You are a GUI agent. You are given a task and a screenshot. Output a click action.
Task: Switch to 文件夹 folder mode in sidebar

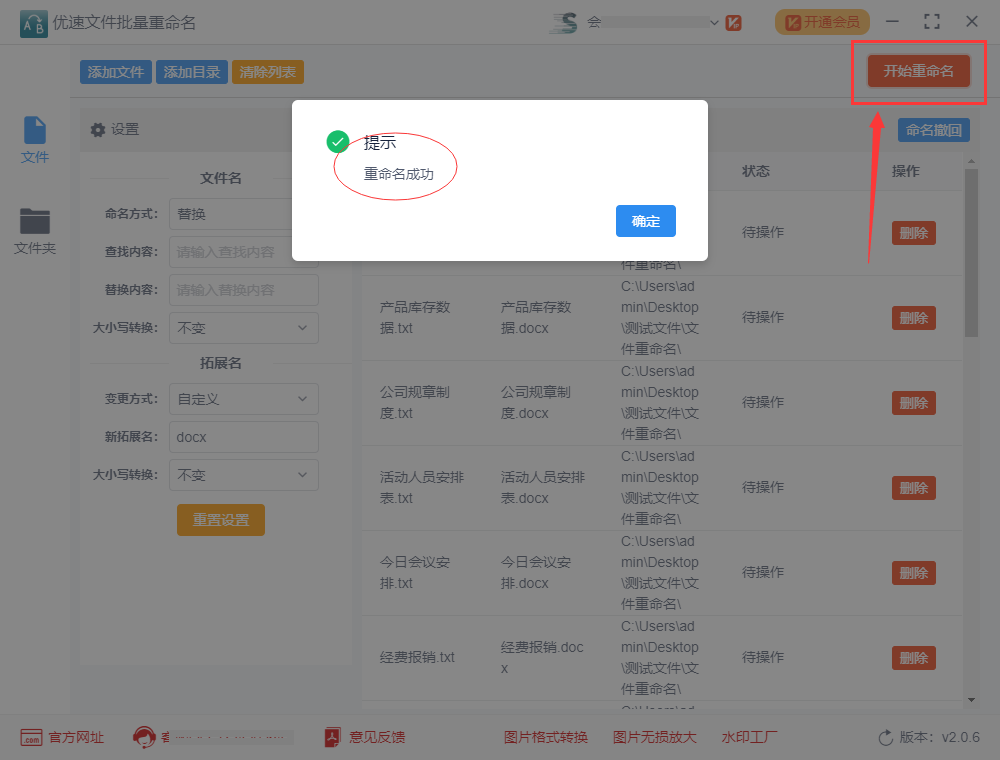pos(35,231)
